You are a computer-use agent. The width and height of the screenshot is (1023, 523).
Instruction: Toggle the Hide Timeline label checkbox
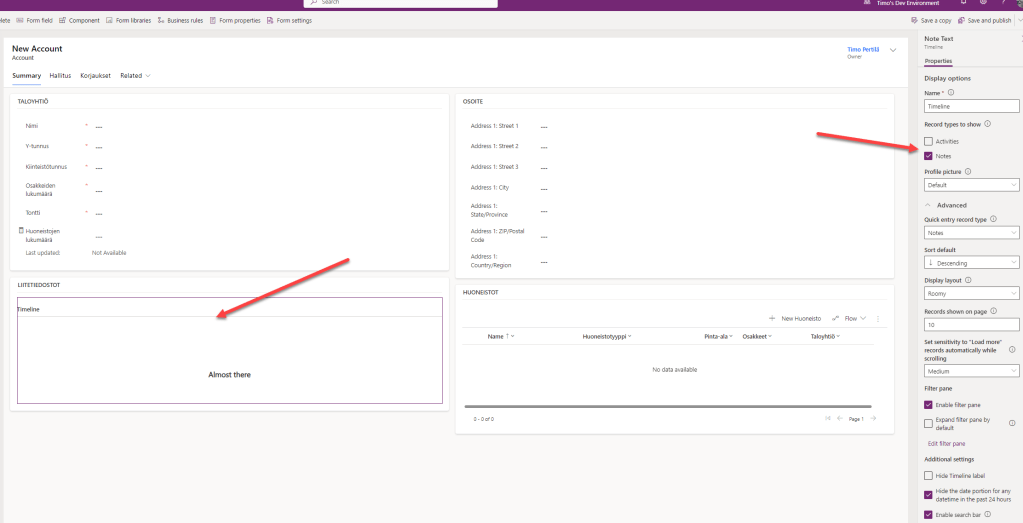(929, 475)
